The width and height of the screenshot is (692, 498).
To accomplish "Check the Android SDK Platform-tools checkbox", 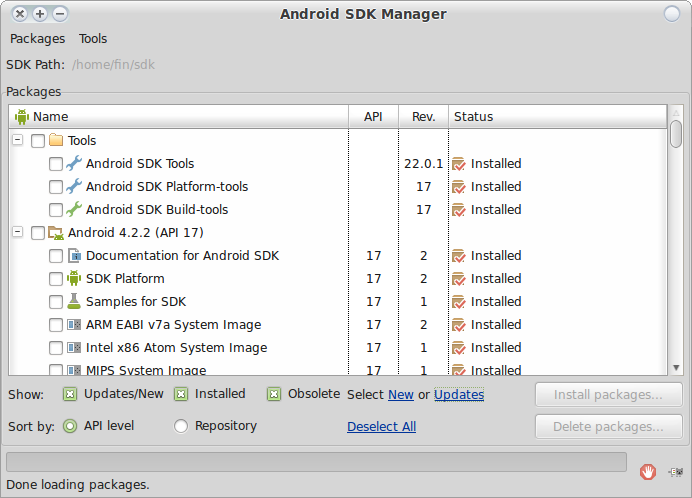I will click(x=56, y=187).
